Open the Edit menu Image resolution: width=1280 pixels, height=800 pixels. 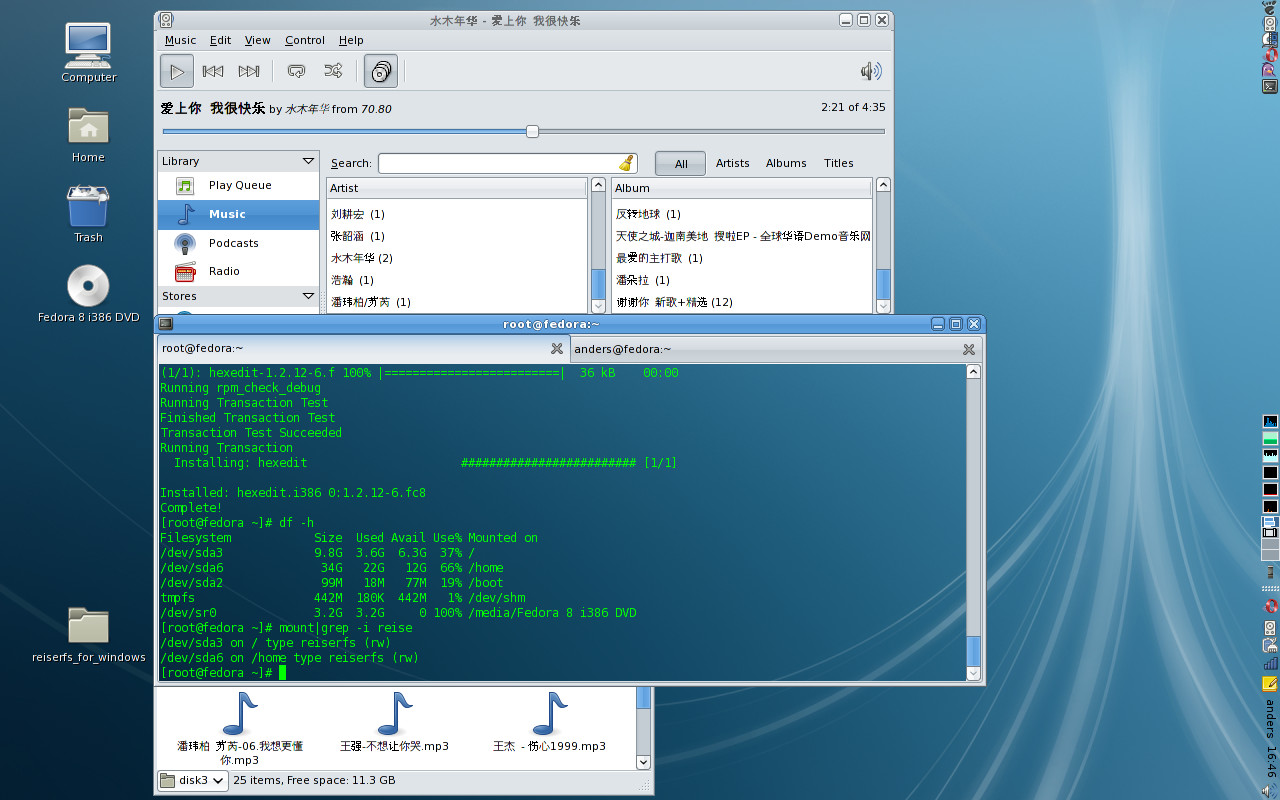click(220, 40)
